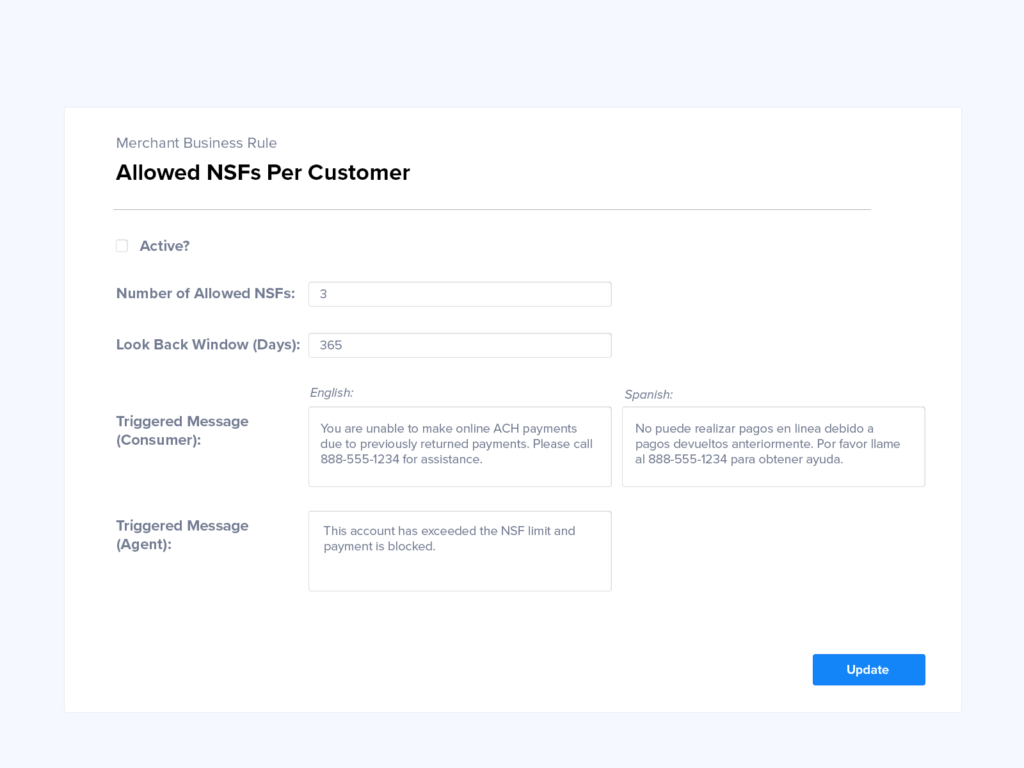Edit the English consumer message box

click(x=460, y=447)
